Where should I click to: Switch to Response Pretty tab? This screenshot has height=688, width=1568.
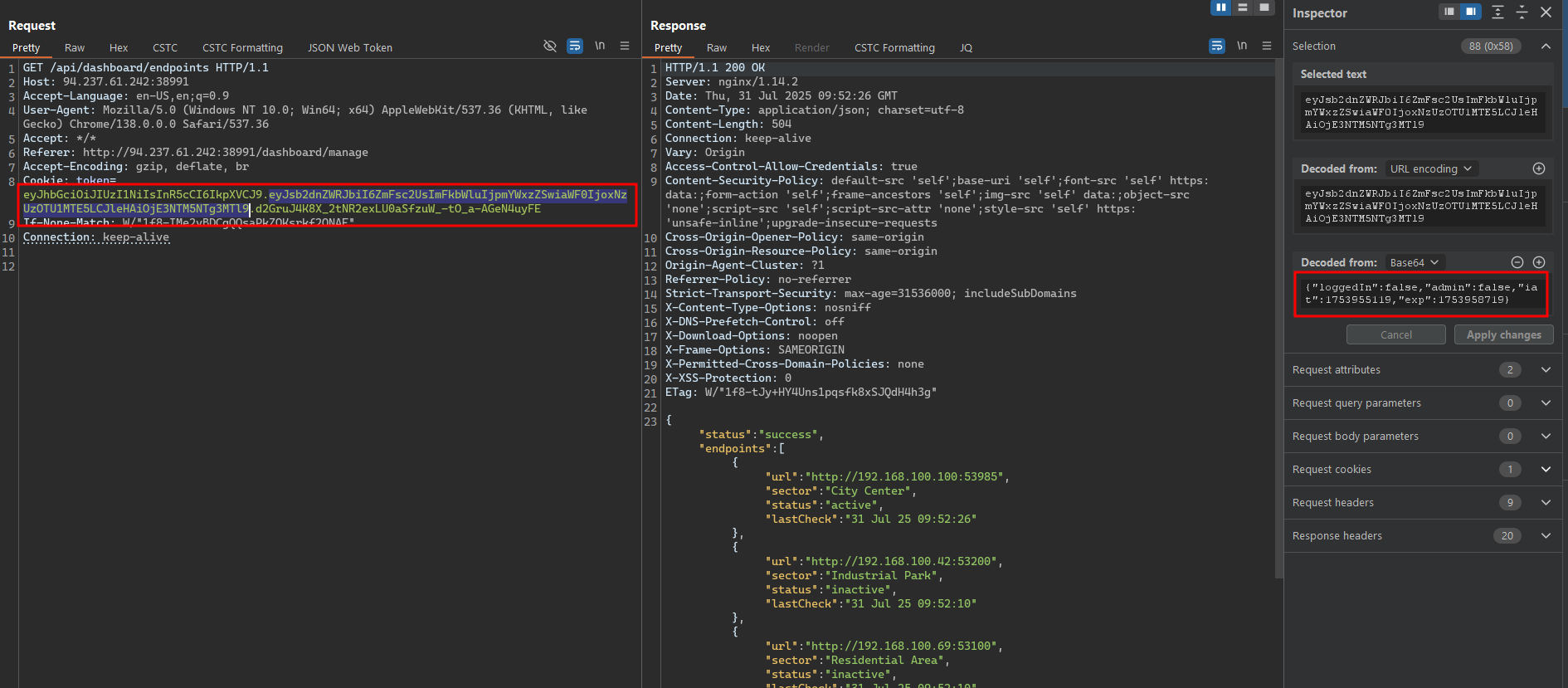click(668, 48)
